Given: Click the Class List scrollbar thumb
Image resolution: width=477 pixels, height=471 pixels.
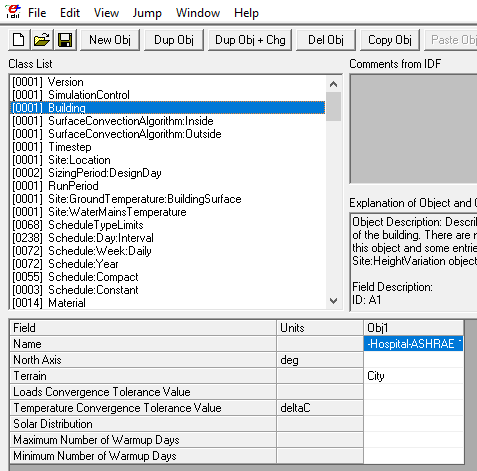Looking at the screenshot, I should coord(333,106).
